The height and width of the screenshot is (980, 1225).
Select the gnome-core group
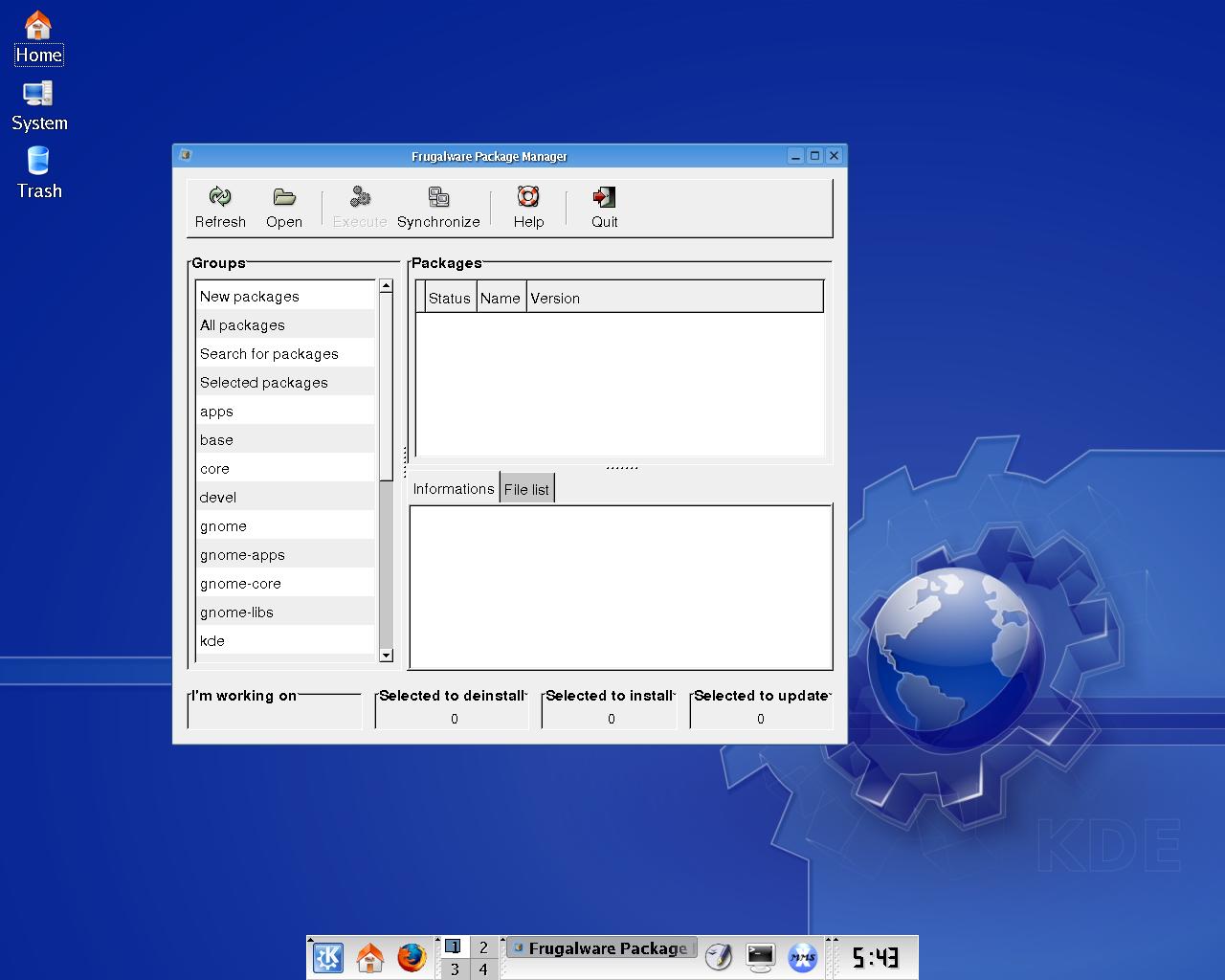coord(285,584)
